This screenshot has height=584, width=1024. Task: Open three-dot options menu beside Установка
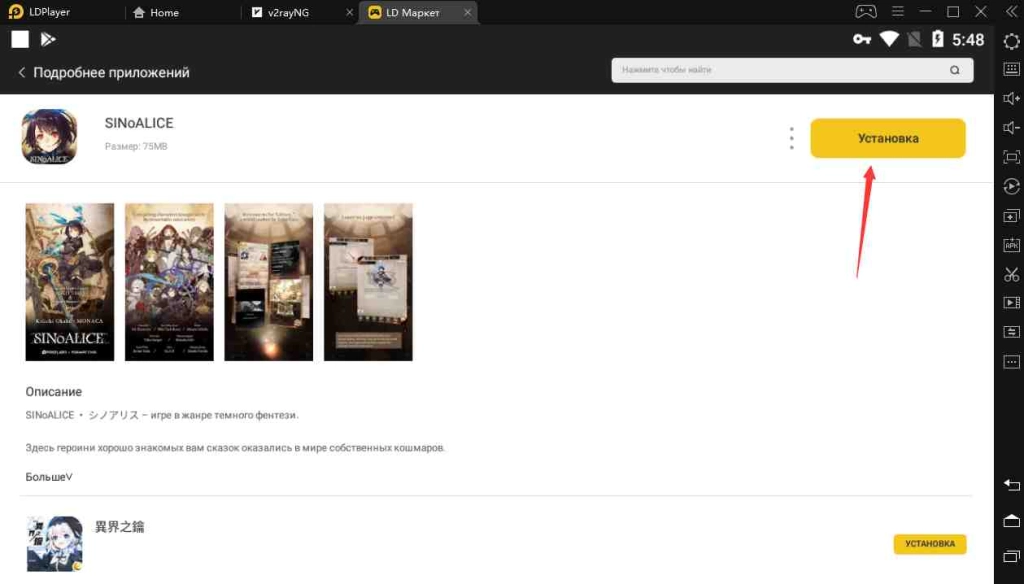click(x=791, y=138)
